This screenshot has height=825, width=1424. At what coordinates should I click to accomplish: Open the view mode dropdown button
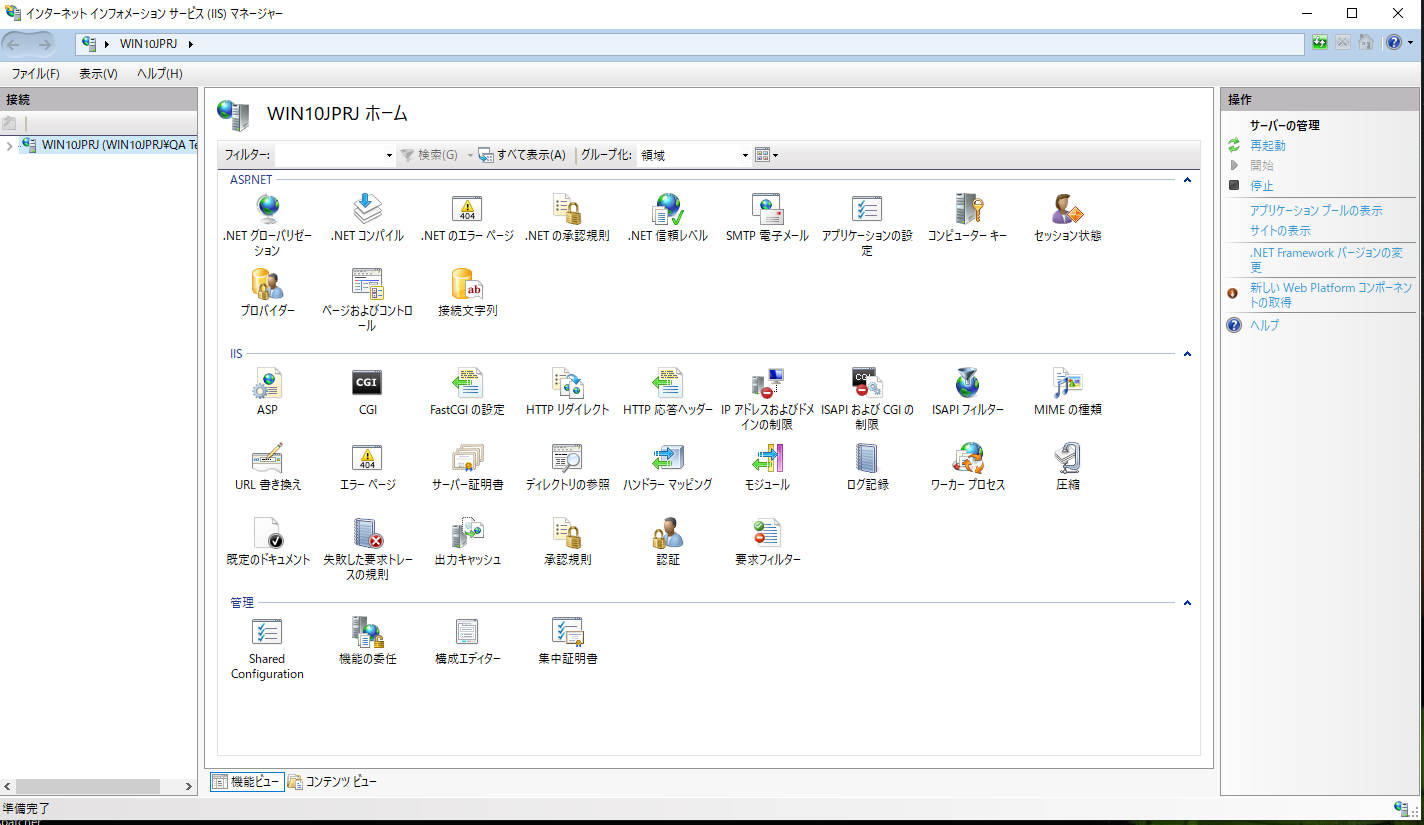pyautogui.click(x=766, y=155)
